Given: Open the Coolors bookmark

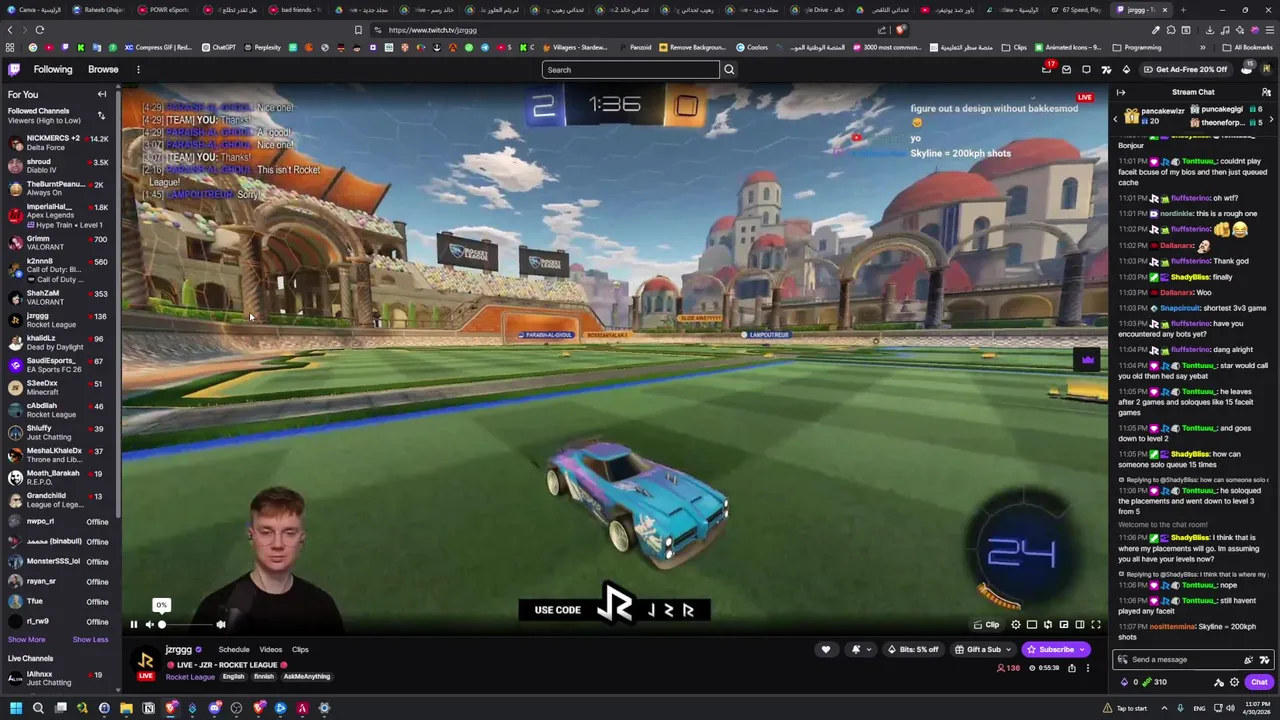Looking at the screenshot, I should click(x=752, y=47).
